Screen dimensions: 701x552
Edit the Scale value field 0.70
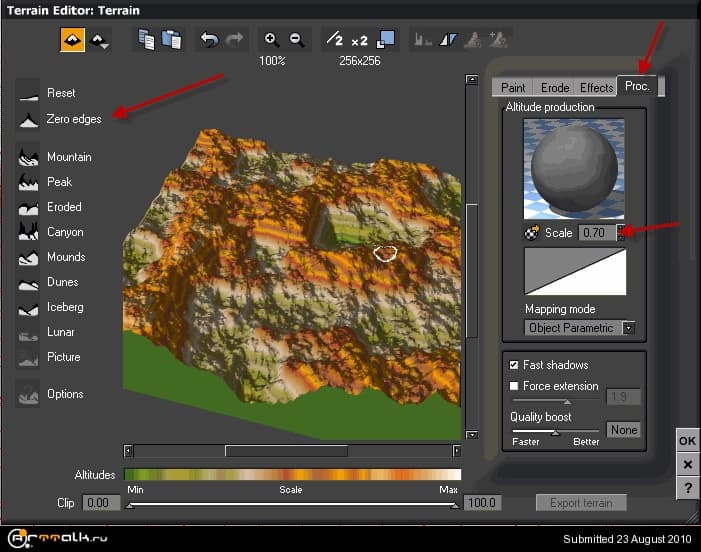tap(597, 232)
